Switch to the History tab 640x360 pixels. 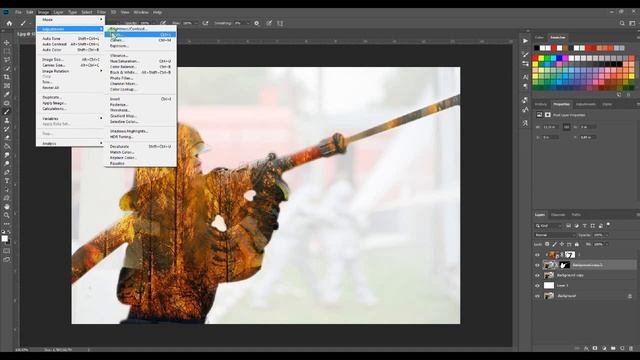coord(540,104)
